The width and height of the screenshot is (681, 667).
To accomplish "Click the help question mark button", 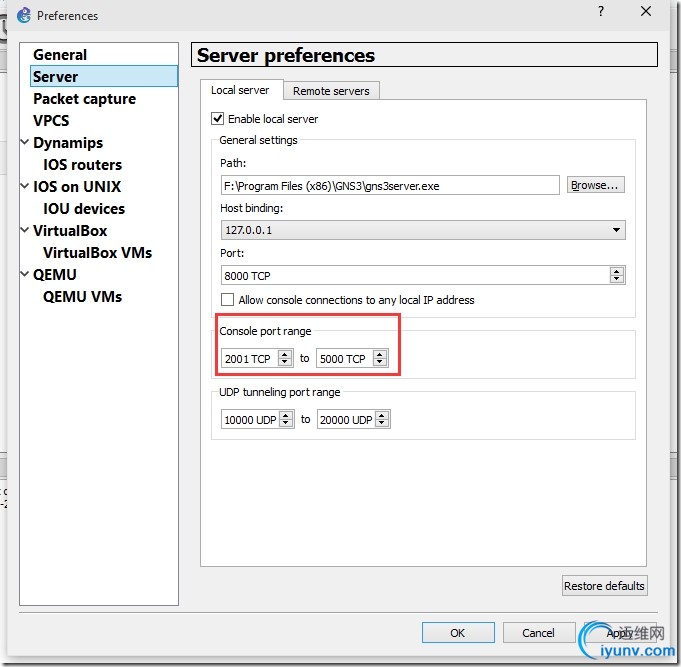I will tap(601, 11).
